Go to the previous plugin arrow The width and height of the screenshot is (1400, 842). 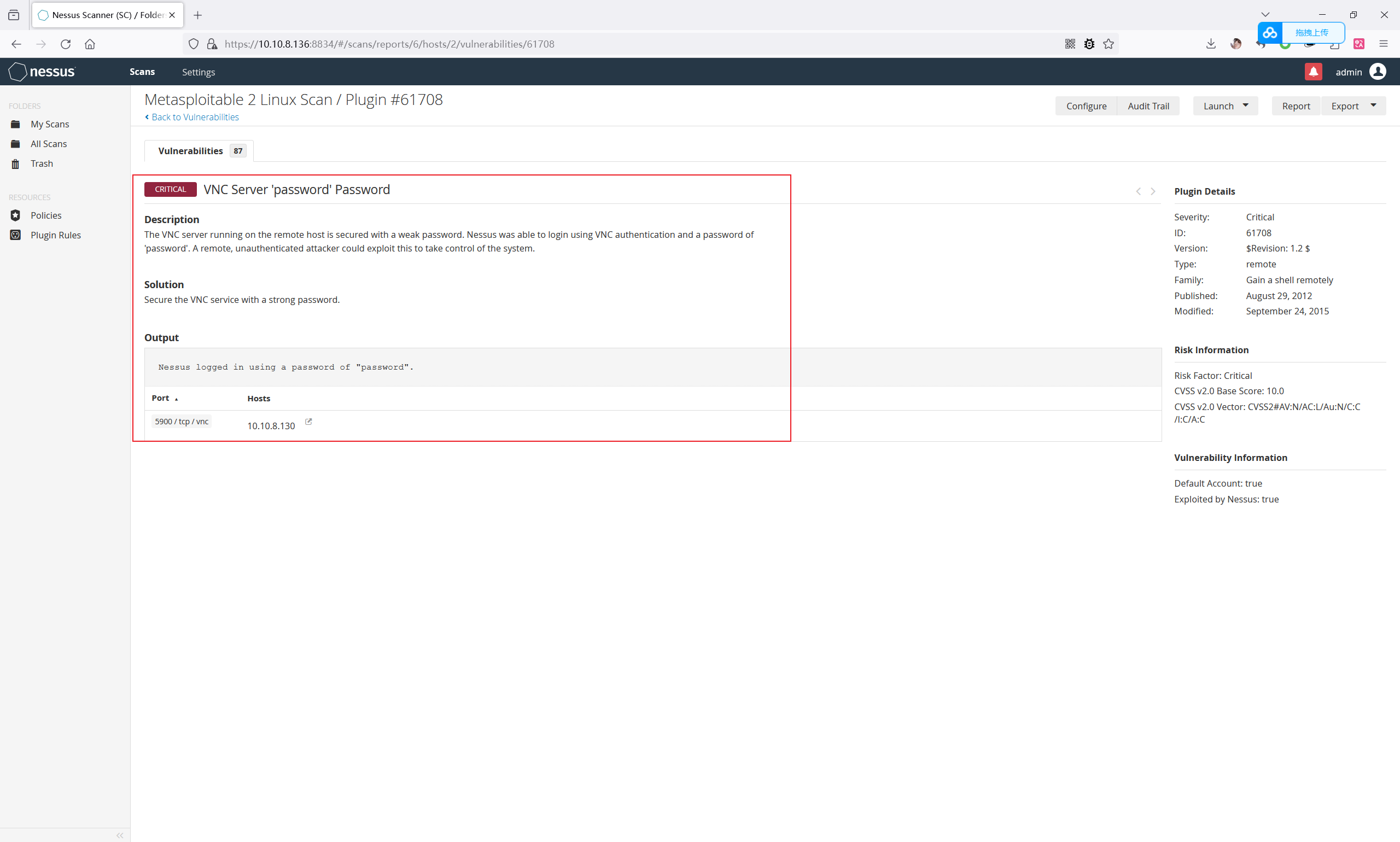1139,191
